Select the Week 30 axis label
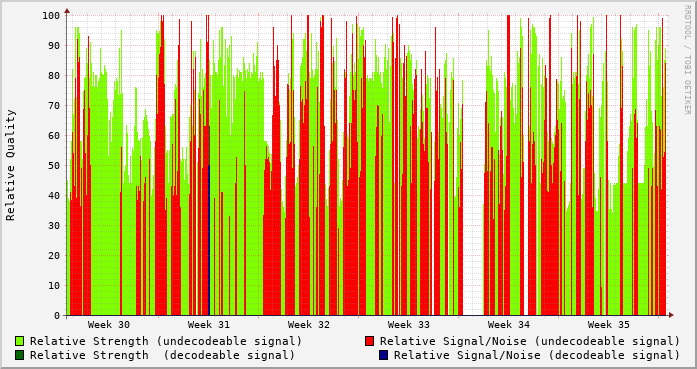 pos(109,325)
